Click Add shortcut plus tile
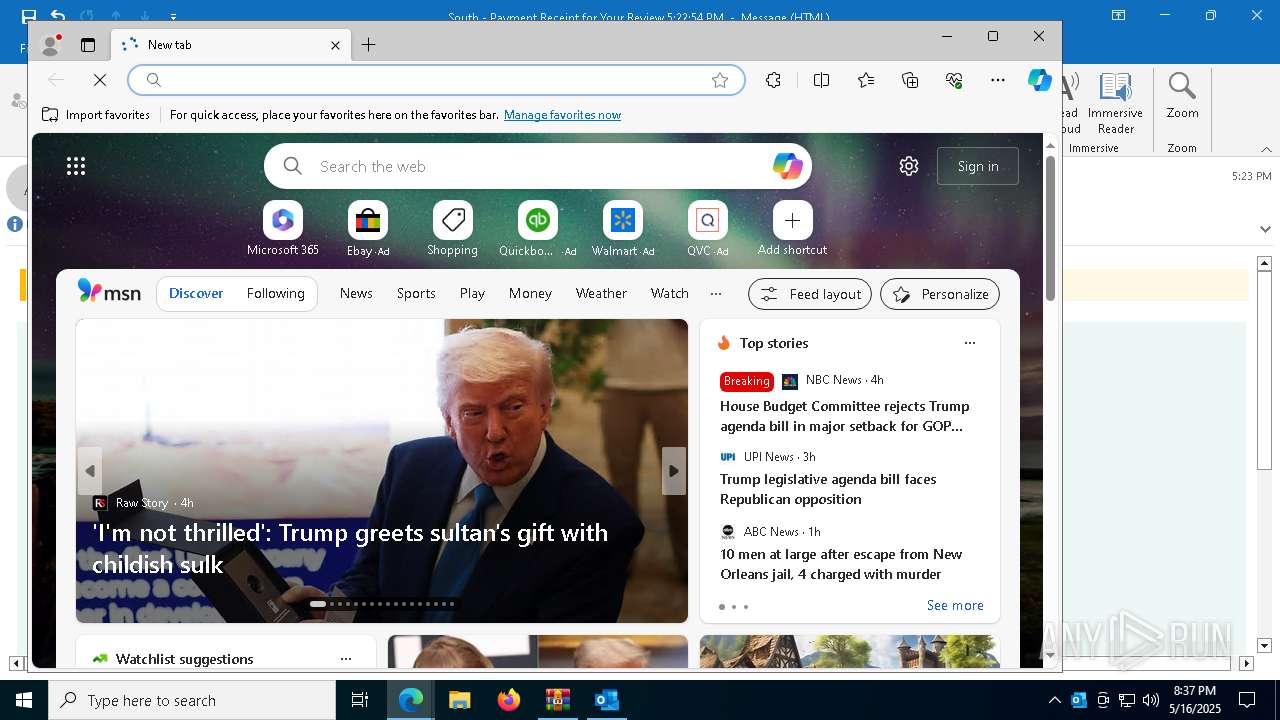Viewport: 1280px width, 720px height. tap(792, 229)
